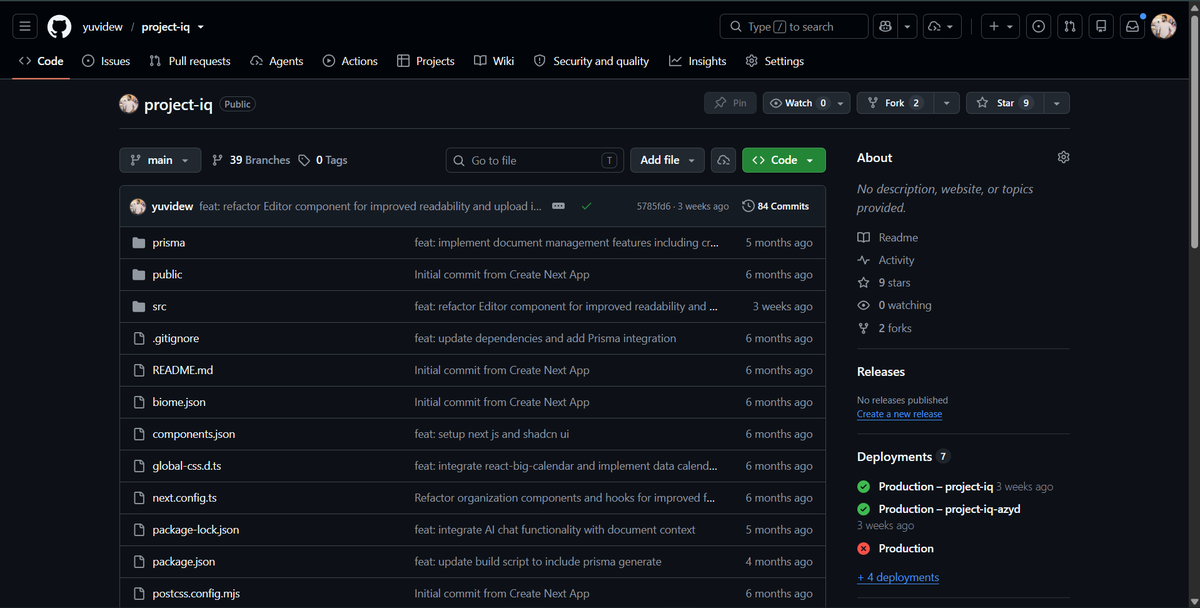The image size is (1200, 608).
Task: Switch to the Wiki tab
Action: (x=494, y=61)
